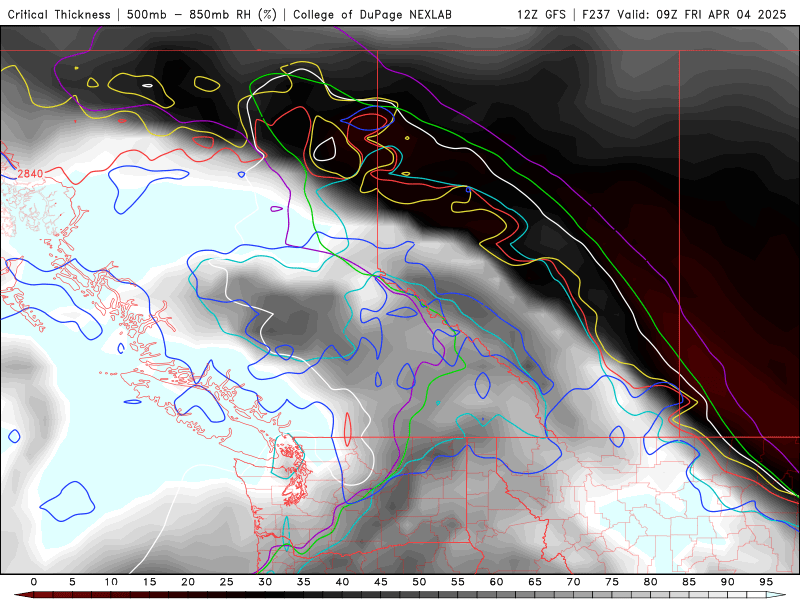Click the "F237" forecast hour text
The image size is (800, 600).
coord(596,14)
